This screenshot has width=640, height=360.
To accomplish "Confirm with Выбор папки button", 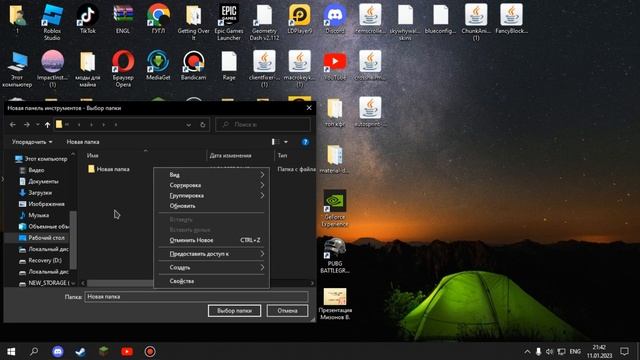I will (234, 311).
